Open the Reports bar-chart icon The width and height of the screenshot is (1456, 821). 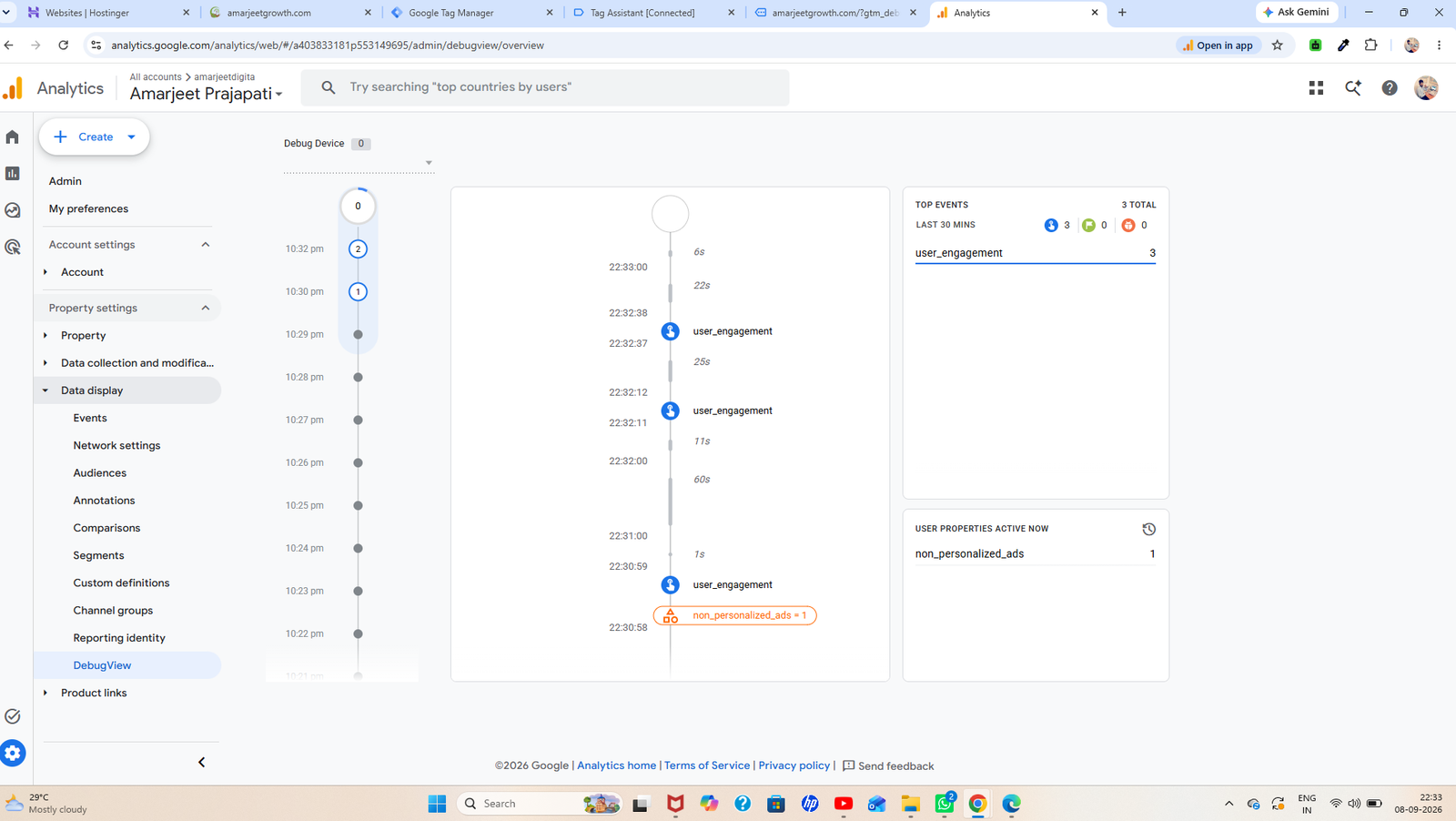pyautogui.click(x=13, y=173)
